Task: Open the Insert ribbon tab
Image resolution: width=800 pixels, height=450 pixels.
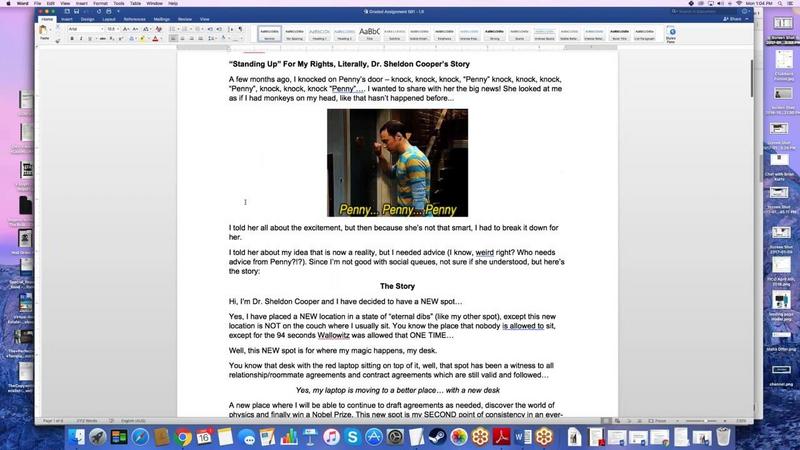Action: tap(67, 19)
